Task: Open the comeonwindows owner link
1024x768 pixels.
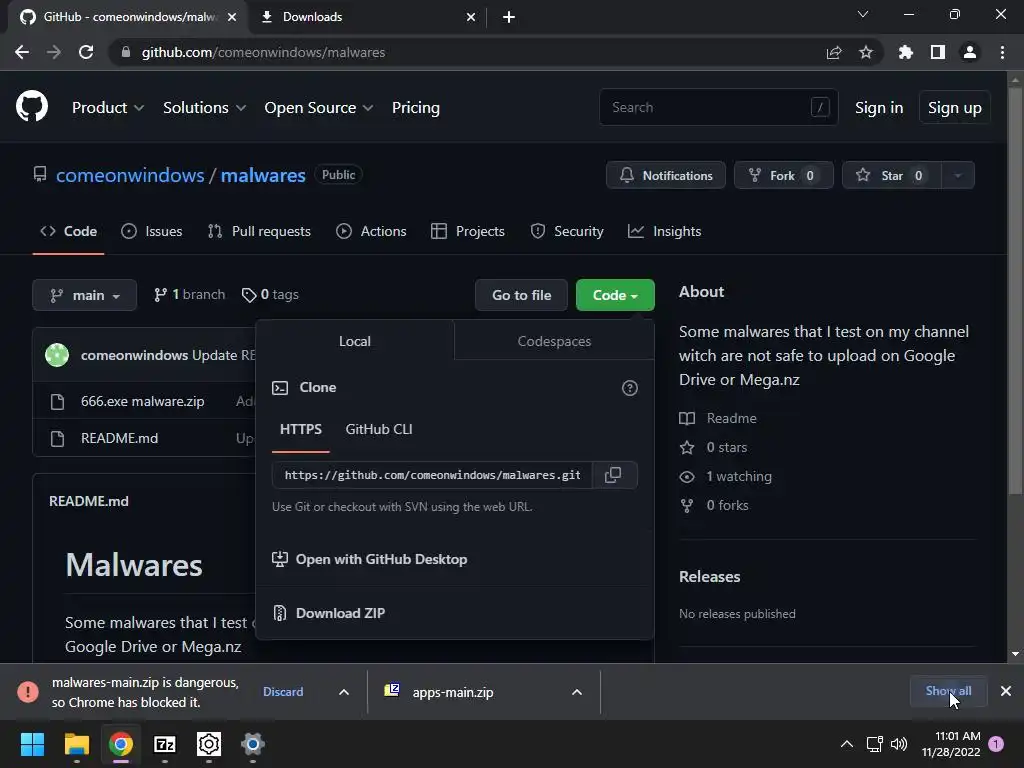Action: click(x=130, y=175)
